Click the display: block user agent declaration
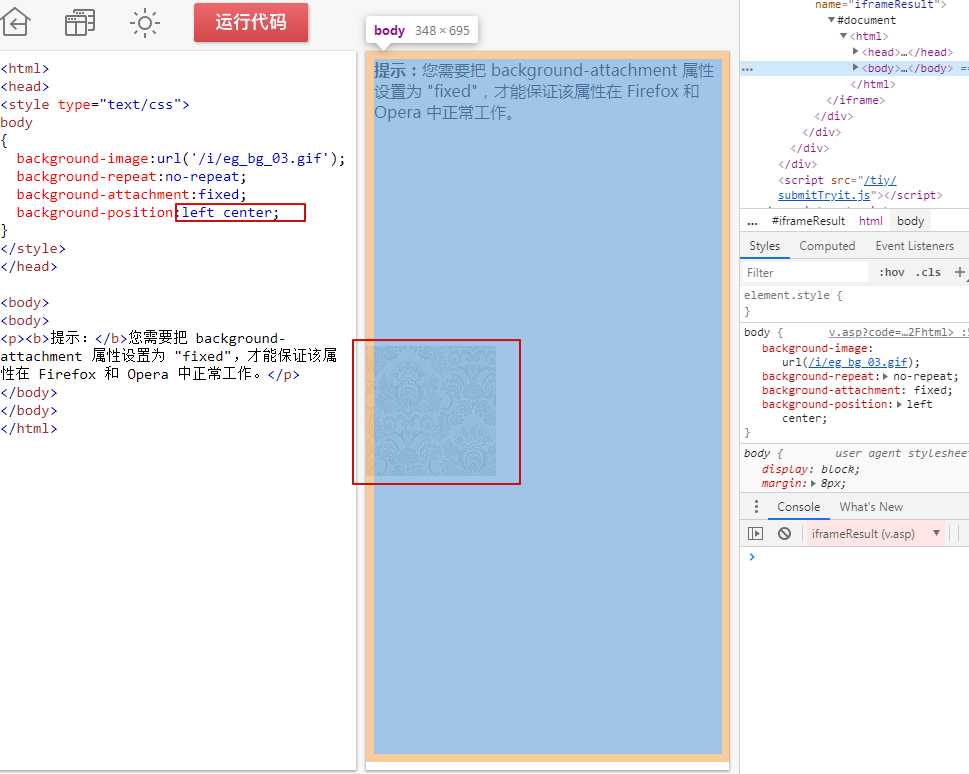 click(x=810, y=469)
